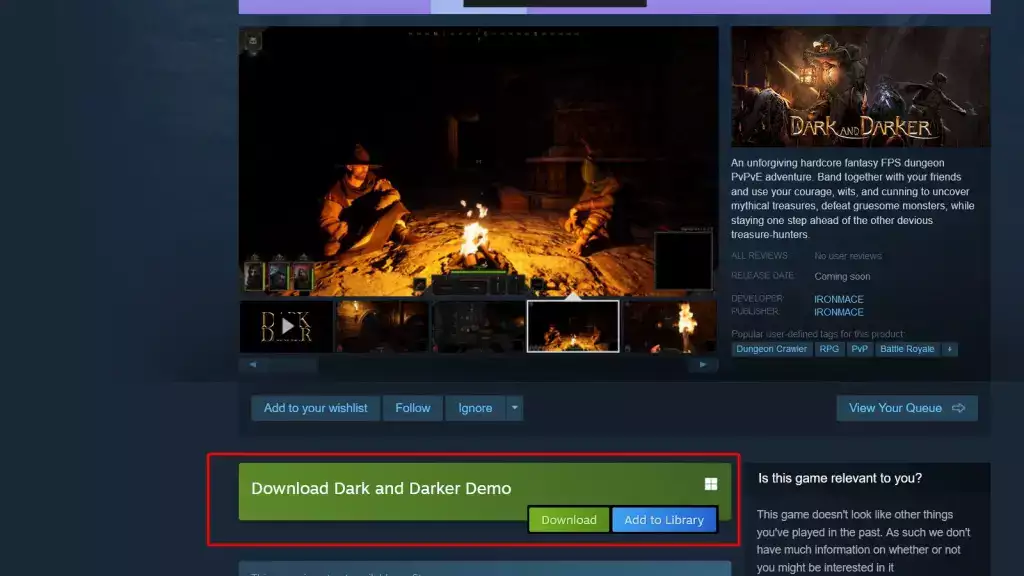Screen dimensions: 1024x576
Task: Select the highlighted campfire screenshot thumbnail
Action: pyautogui.click(x=573, y=326)
